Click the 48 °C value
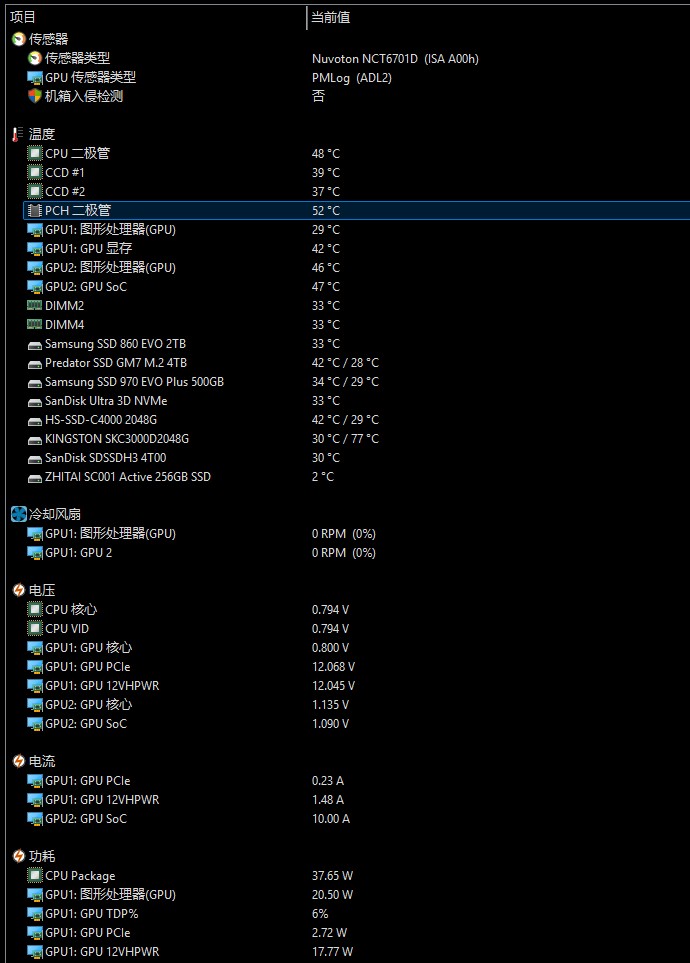 [x=326, y=154]
